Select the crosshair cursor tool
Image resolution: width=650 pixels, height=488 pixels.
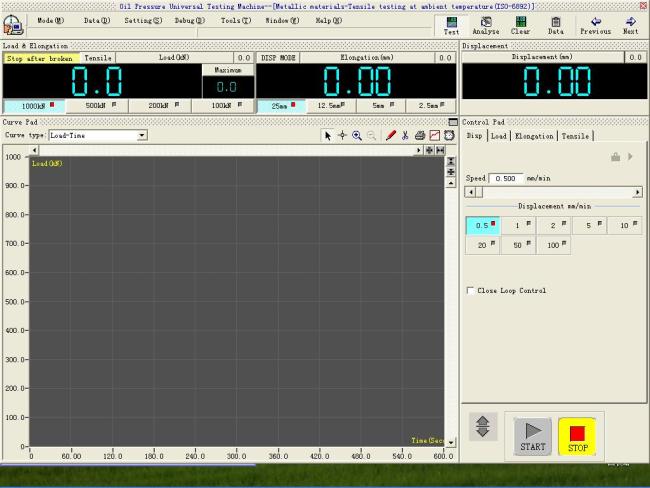tap(342, 135)
